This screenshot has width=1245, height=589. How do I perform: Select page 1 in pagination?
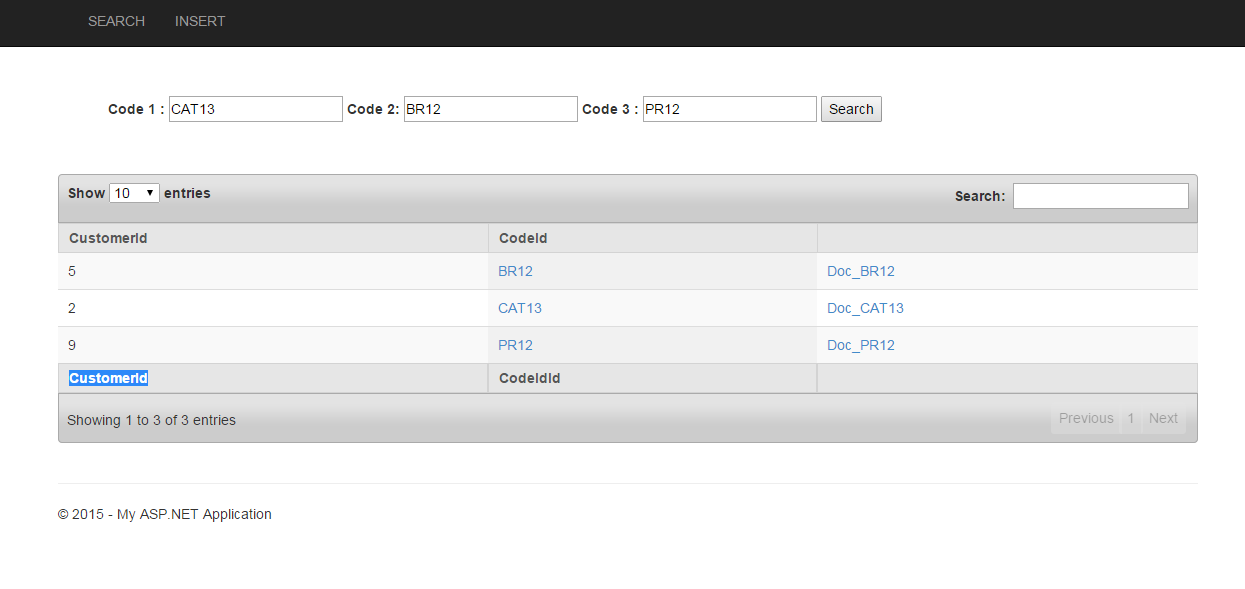(1131, 418)
